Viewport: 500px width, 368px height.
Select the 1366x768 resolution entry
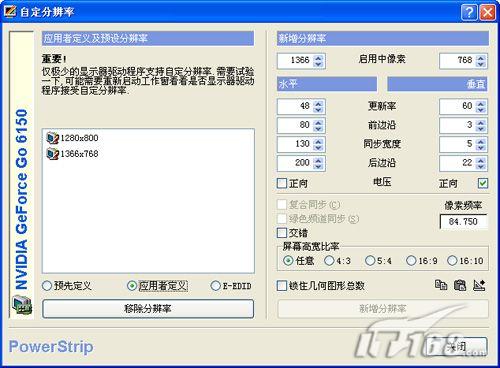pos(72,154)
